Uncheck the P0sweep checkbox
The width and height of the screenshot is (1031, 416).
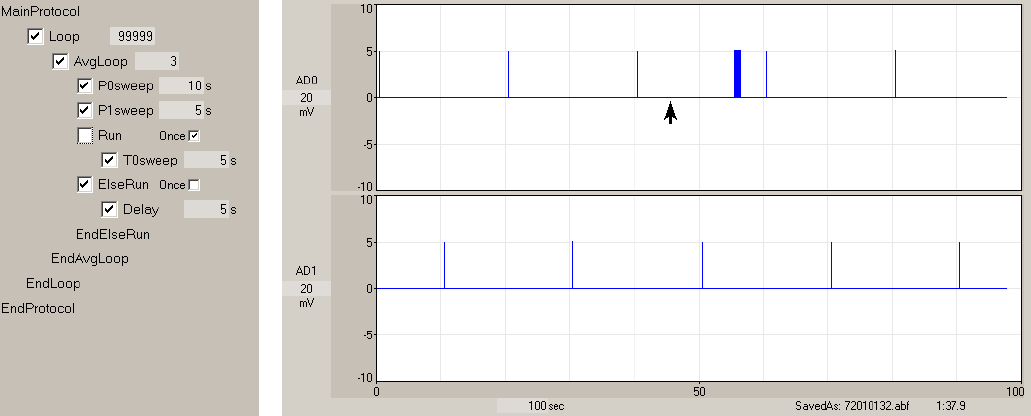(84, 86)
